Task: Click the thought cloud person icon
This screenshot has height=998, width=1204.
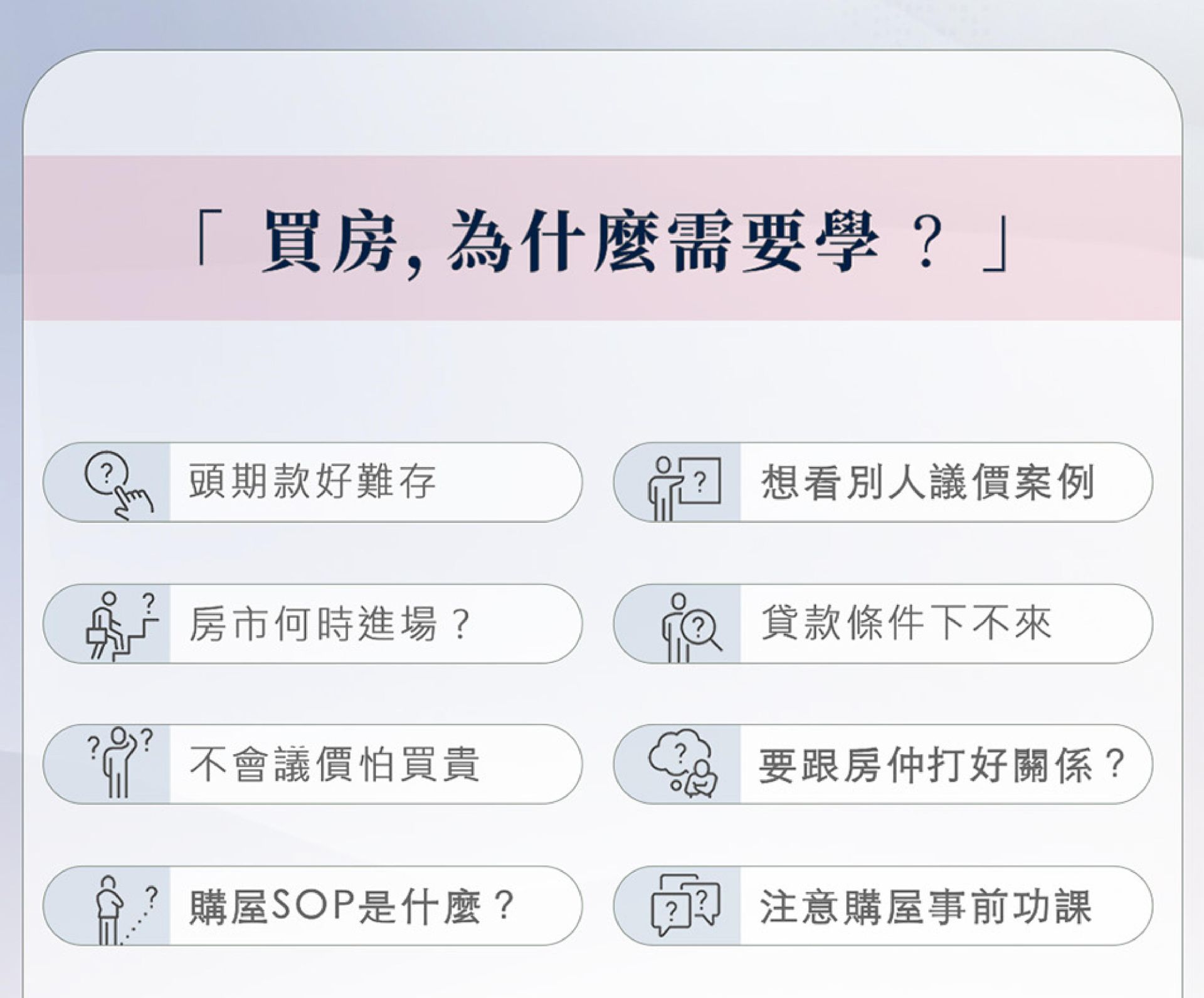Action: (683, 764)
